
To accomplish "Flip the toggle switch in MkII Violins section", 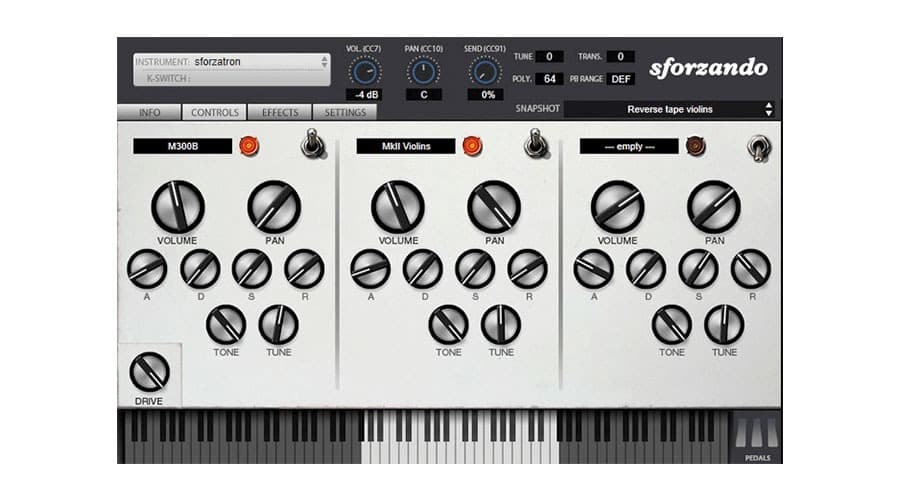I will (x=536, y=144).
